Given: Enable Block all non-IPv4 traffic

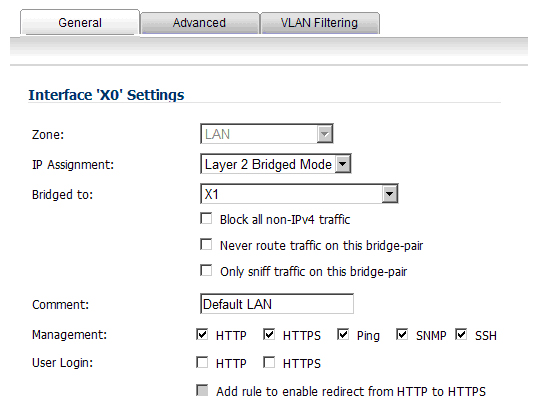Looking at the screenshot, I should coord(206,219).
